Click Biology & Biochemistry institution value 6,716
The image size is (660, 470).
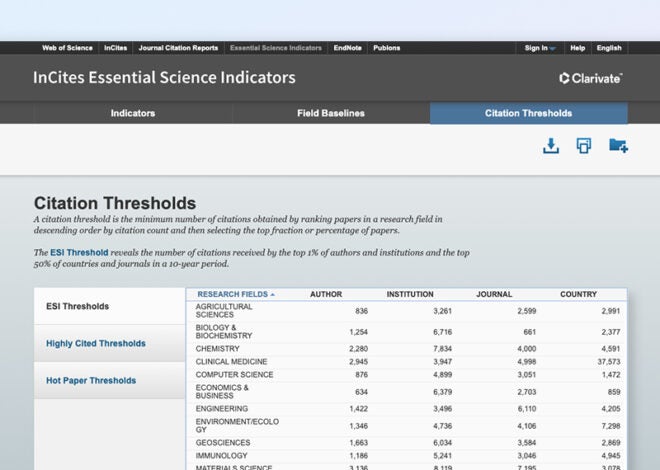[442, 332]
